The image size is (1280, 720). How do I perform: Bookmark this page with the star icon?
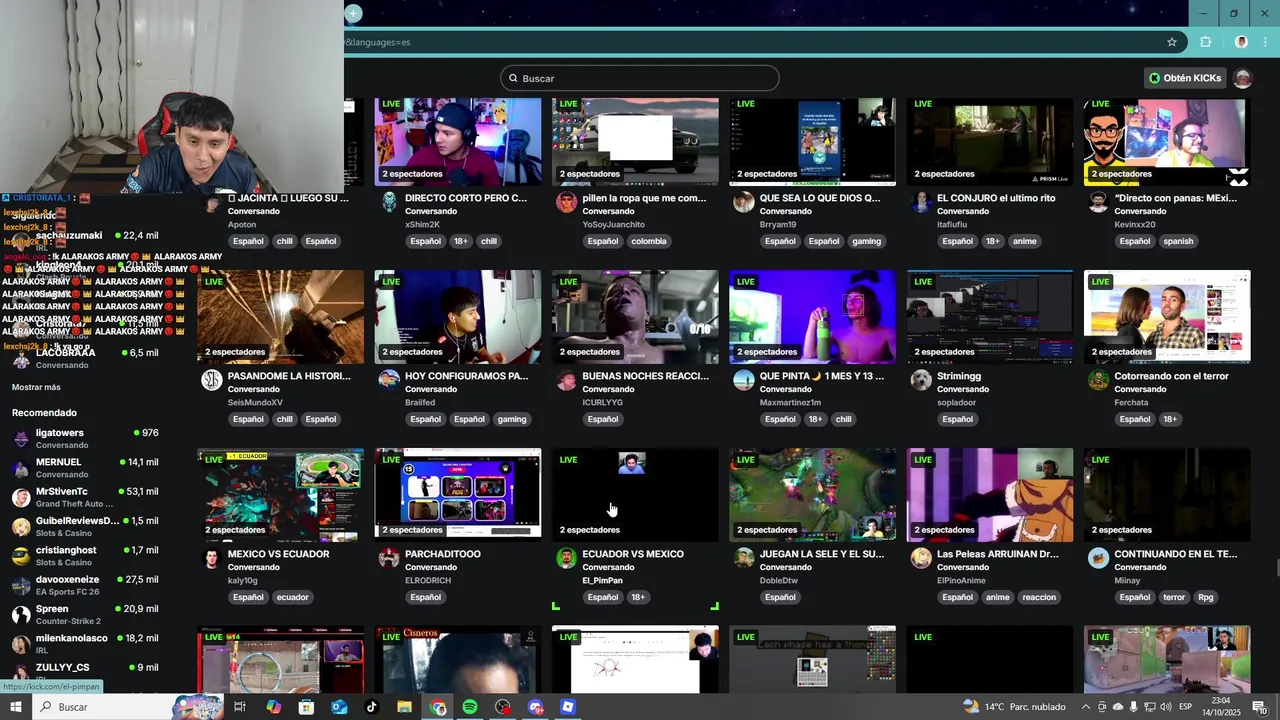[x=1172, y=42]
